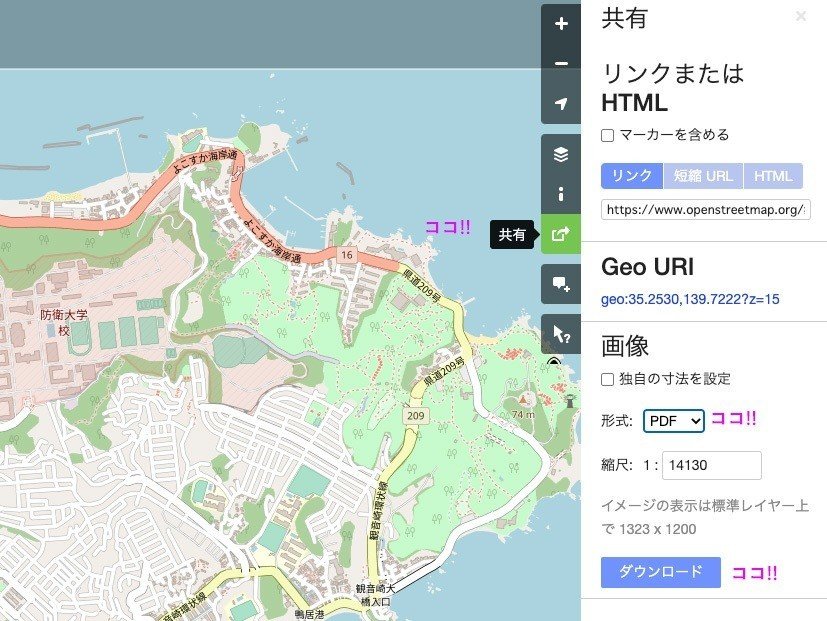Click the ダウンロード button

point(659,572)
